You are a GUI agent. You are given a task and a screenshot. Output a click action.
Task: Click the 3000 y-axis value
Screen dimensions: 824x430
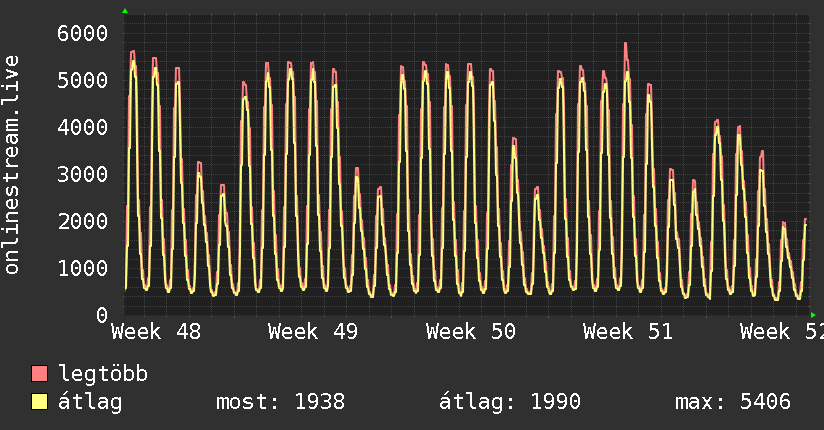tap(83, 174)
